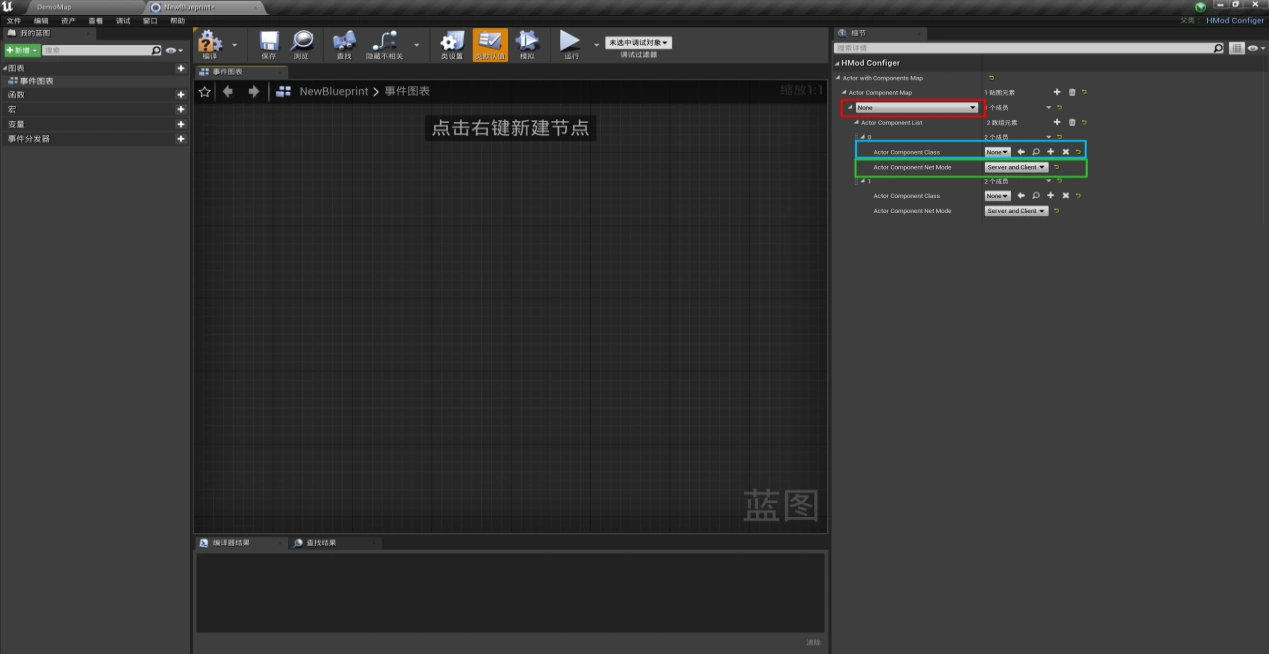The height and width of the screenshot is (654, 1269).
Task: Click the 浏览 browse magnifier icon
Action: pos(301,44)
